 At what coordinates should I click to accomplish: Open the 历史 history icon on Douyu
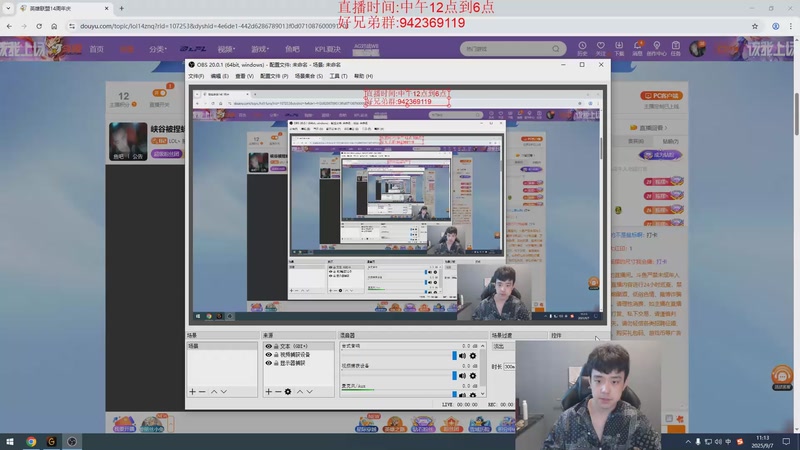[582, 48]
